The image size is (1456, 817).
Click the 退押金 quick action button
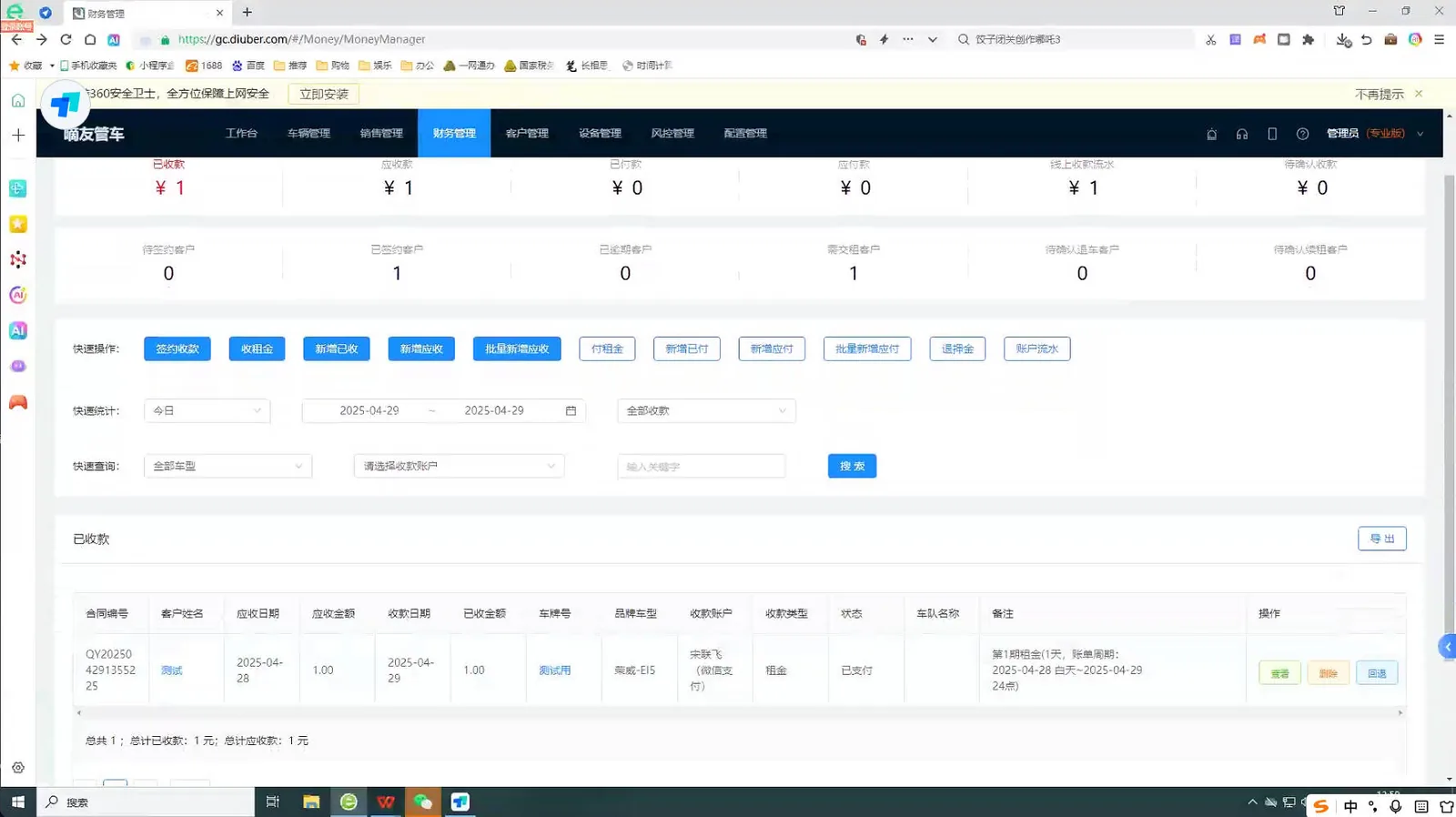click(x=957, y=348)
